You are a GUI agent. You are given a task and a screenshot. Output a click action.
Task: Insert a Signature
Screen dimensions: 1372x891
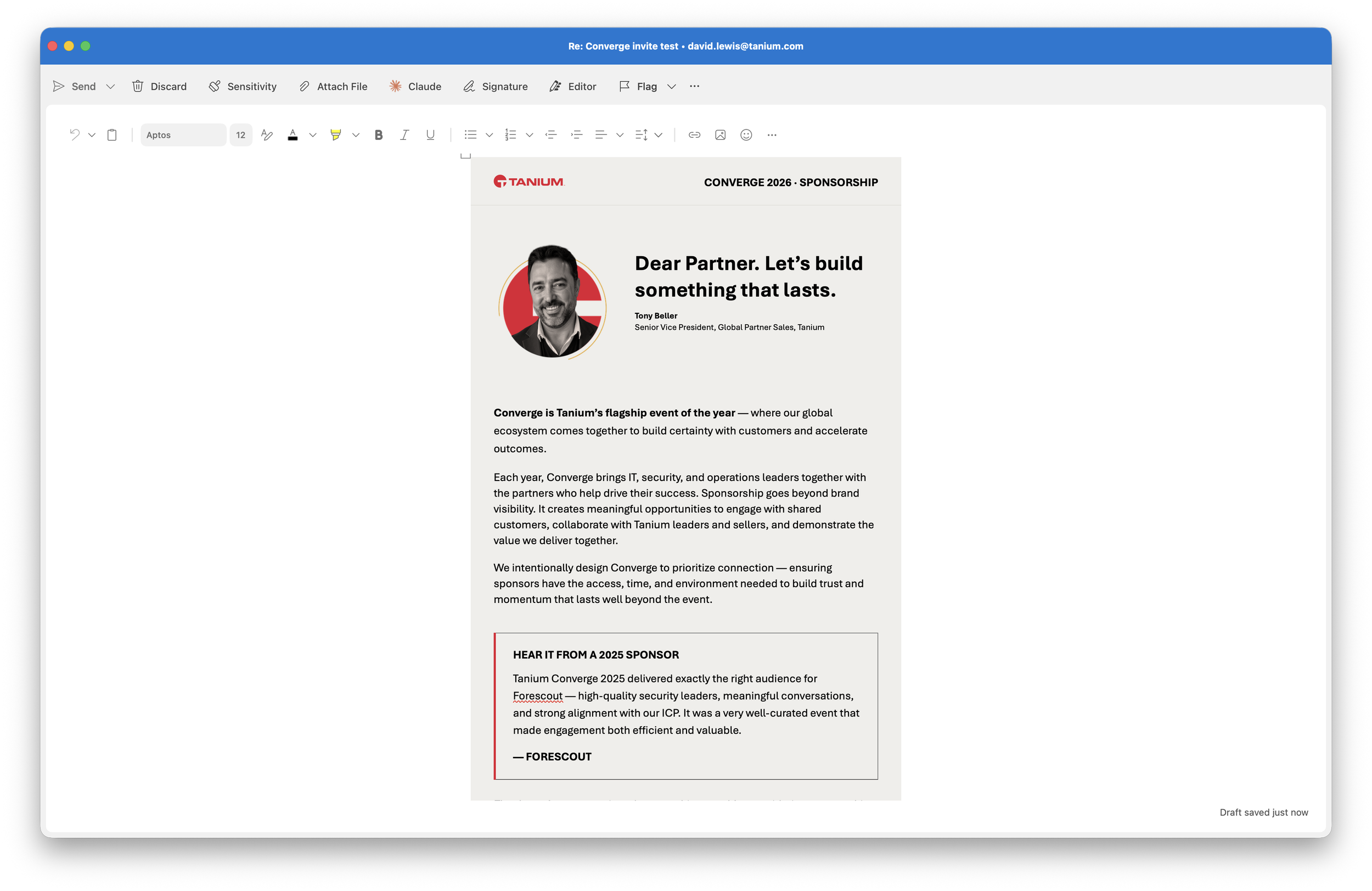point(496,87)
